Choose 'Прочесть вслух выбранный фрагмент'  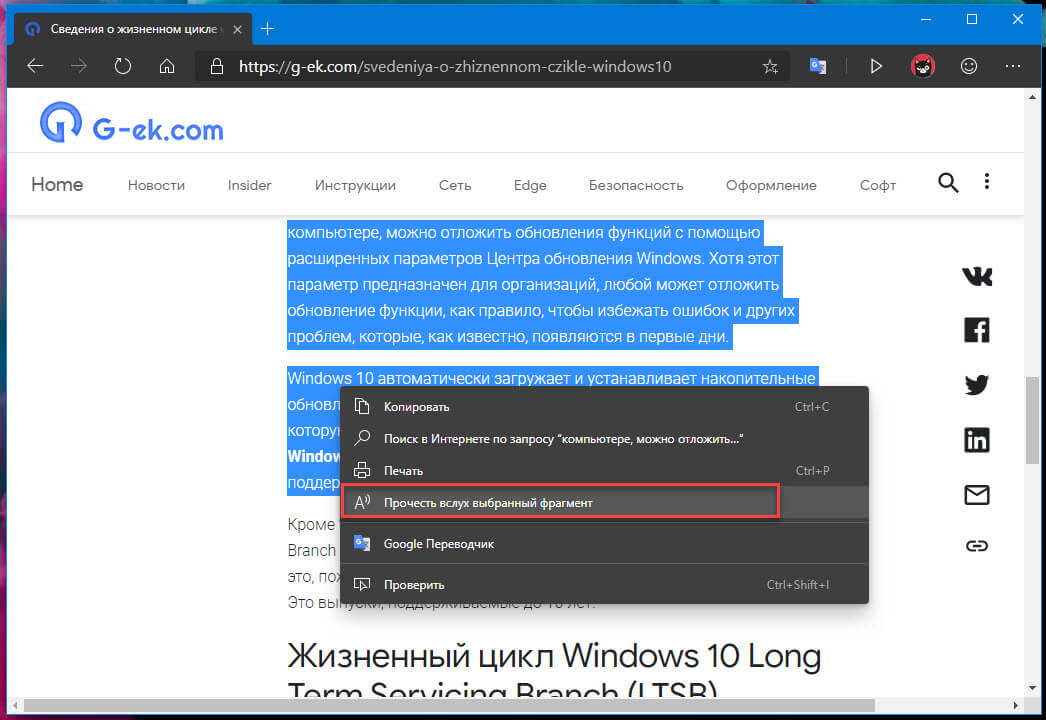604,502
